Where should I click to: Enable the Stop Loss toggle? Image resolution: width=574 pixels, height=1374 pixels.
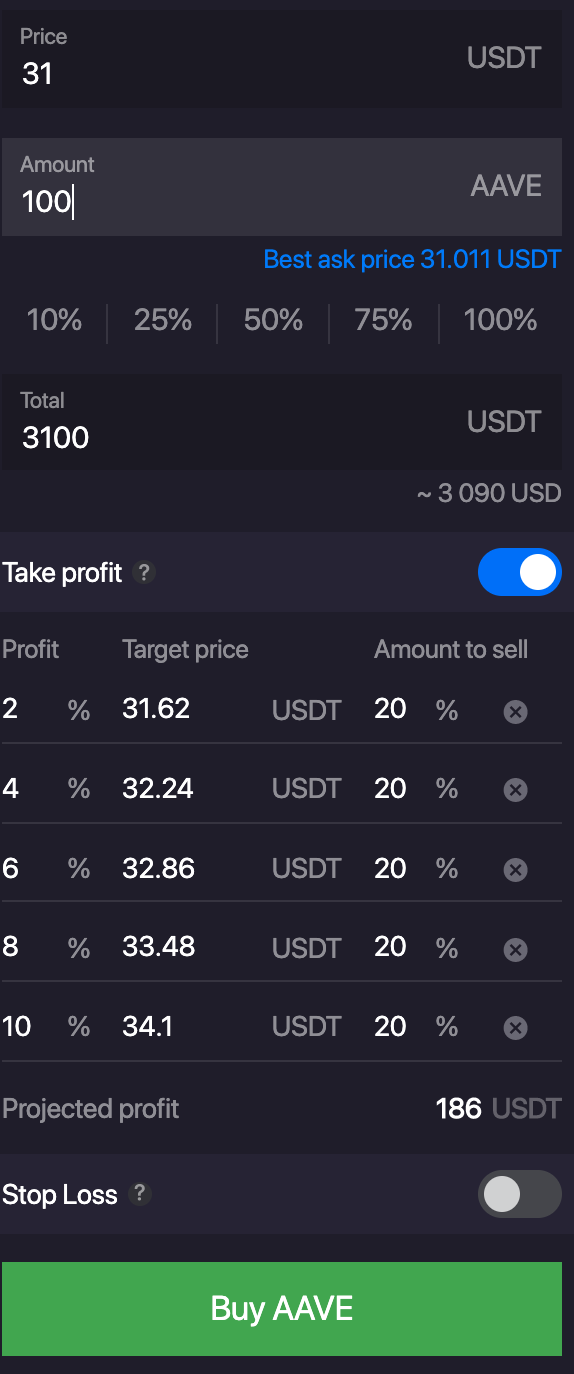point(520,1194)
